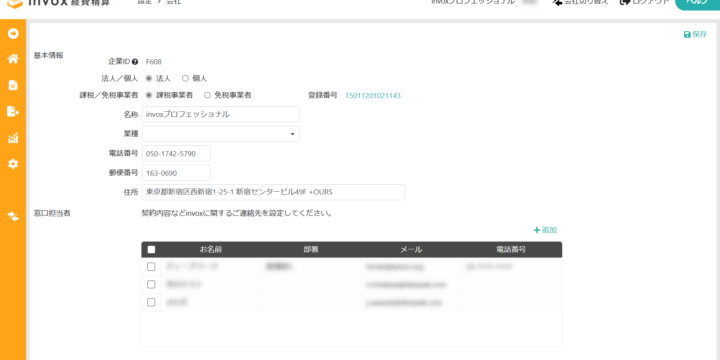
Task: Click the 名称 name input field
Action: point(221,114)
